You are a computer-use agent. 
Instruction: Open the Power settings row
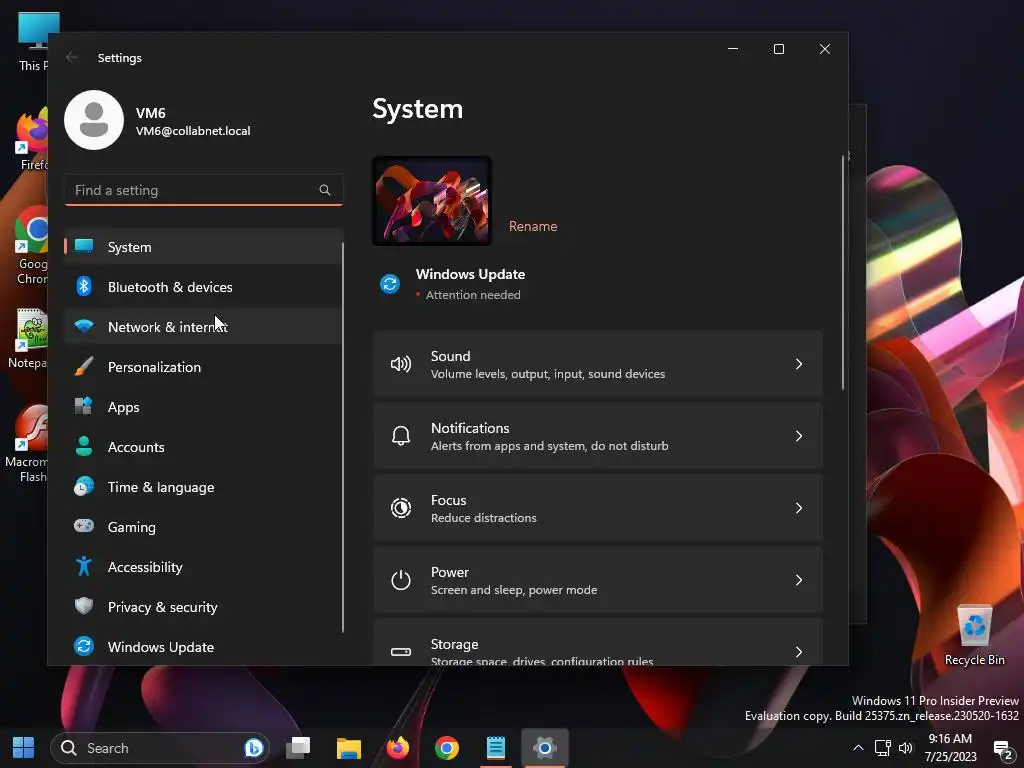click(598, 579)
